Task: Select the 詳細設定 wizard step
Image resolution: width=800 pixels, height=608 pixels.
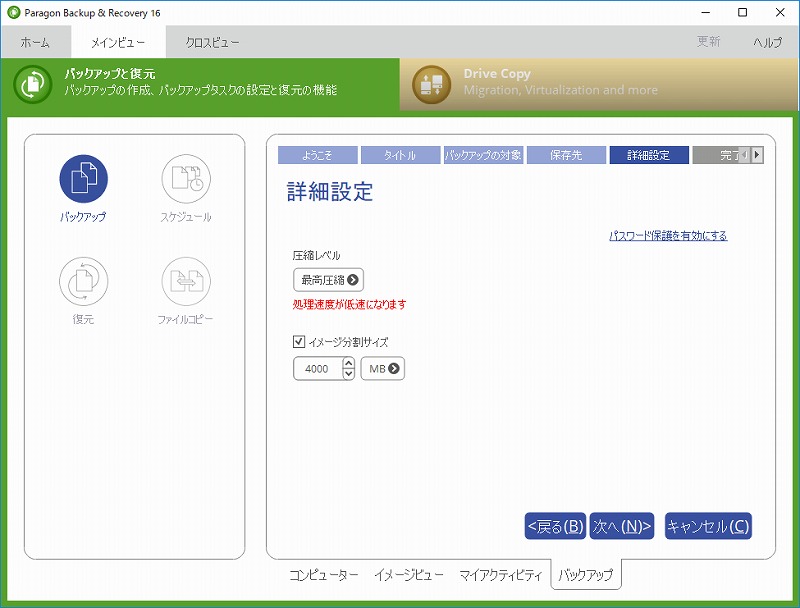Action: click(649, 155)
